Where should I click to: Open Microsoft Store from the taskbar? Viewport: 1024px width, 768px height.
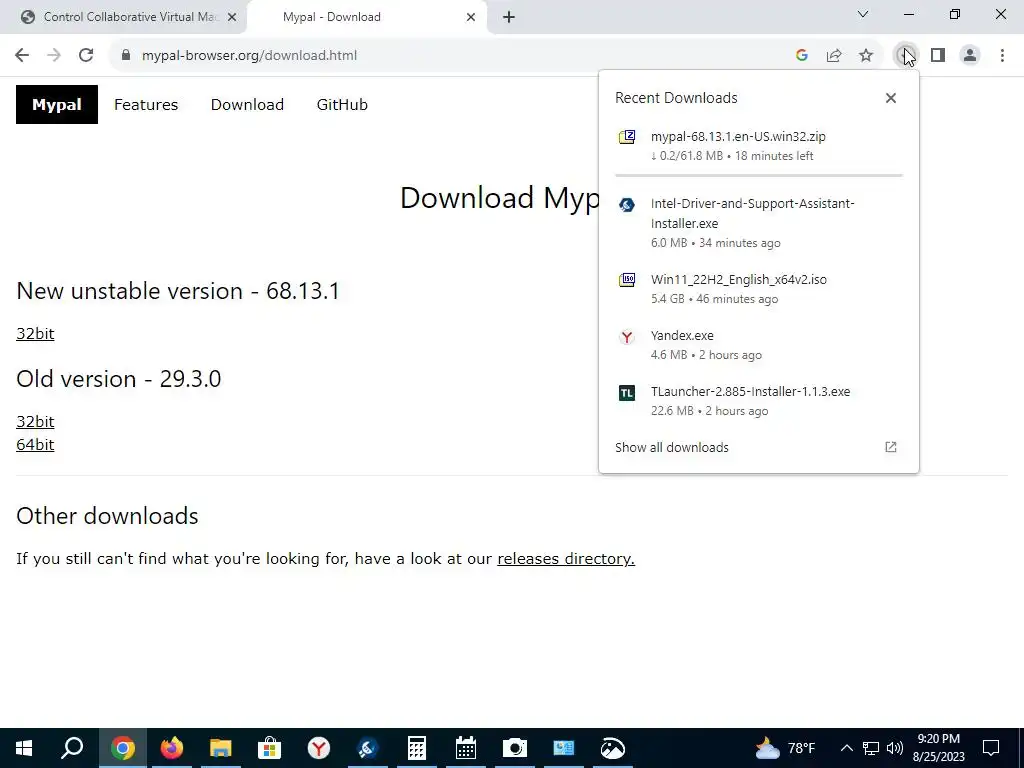(x=270, y=748)
